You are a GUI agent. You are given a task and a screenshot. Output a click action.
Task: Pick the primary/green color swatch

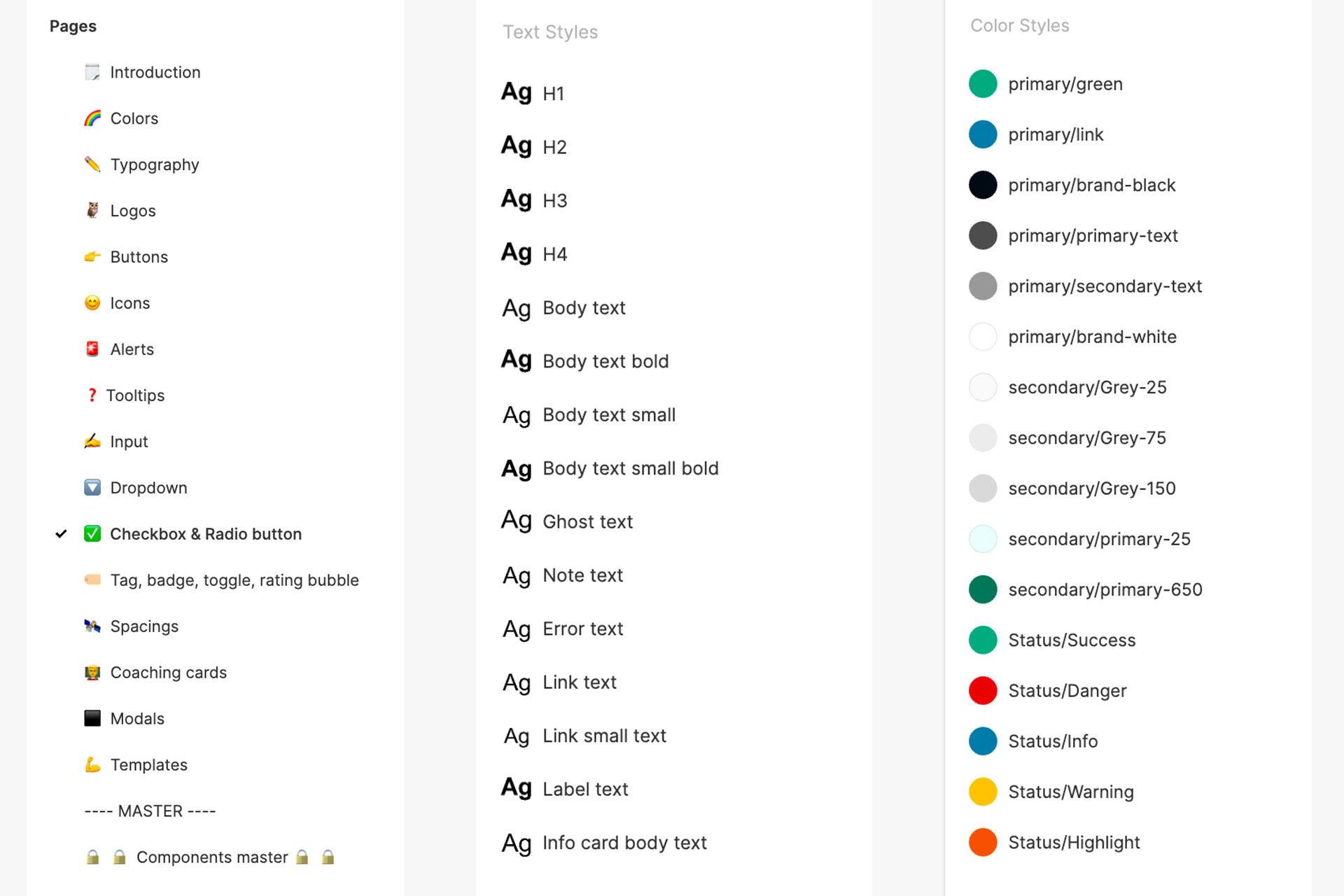coord(983,84)
